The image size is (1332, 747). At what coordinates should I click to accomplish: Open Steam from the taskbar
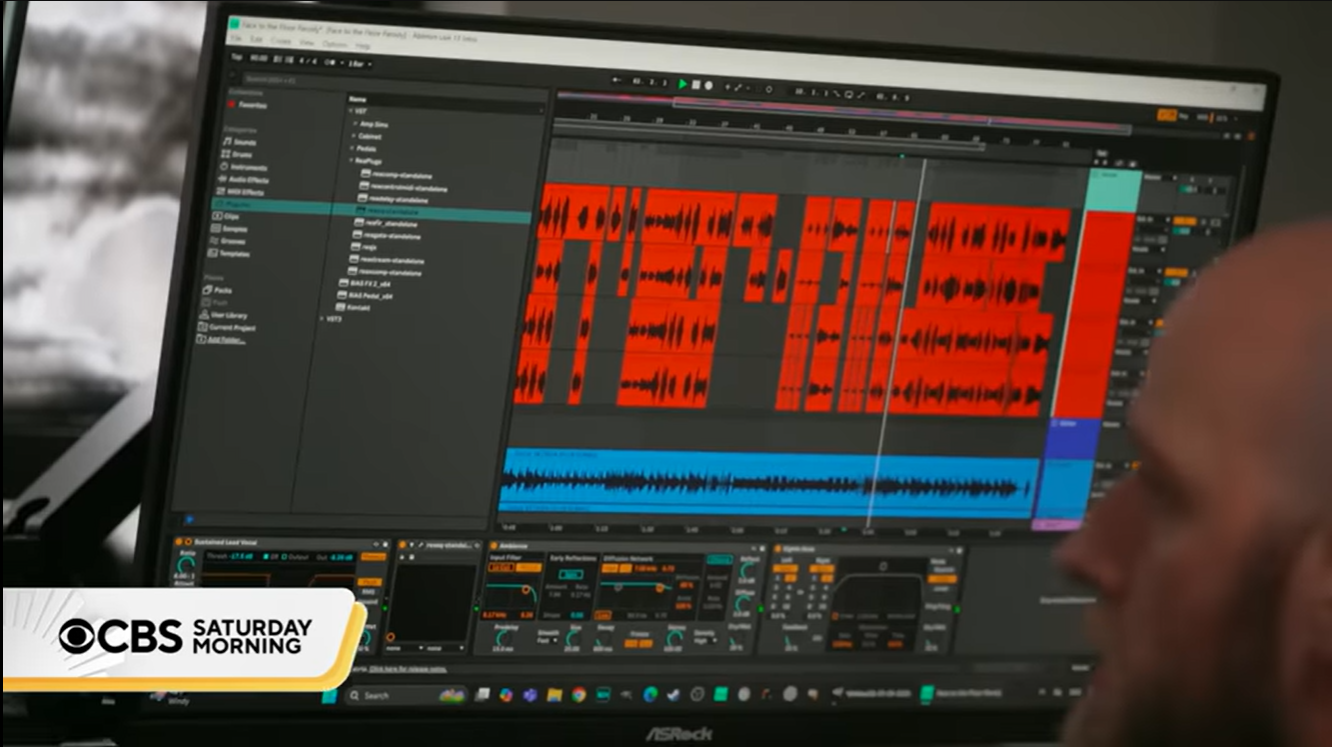click(674, 694)
